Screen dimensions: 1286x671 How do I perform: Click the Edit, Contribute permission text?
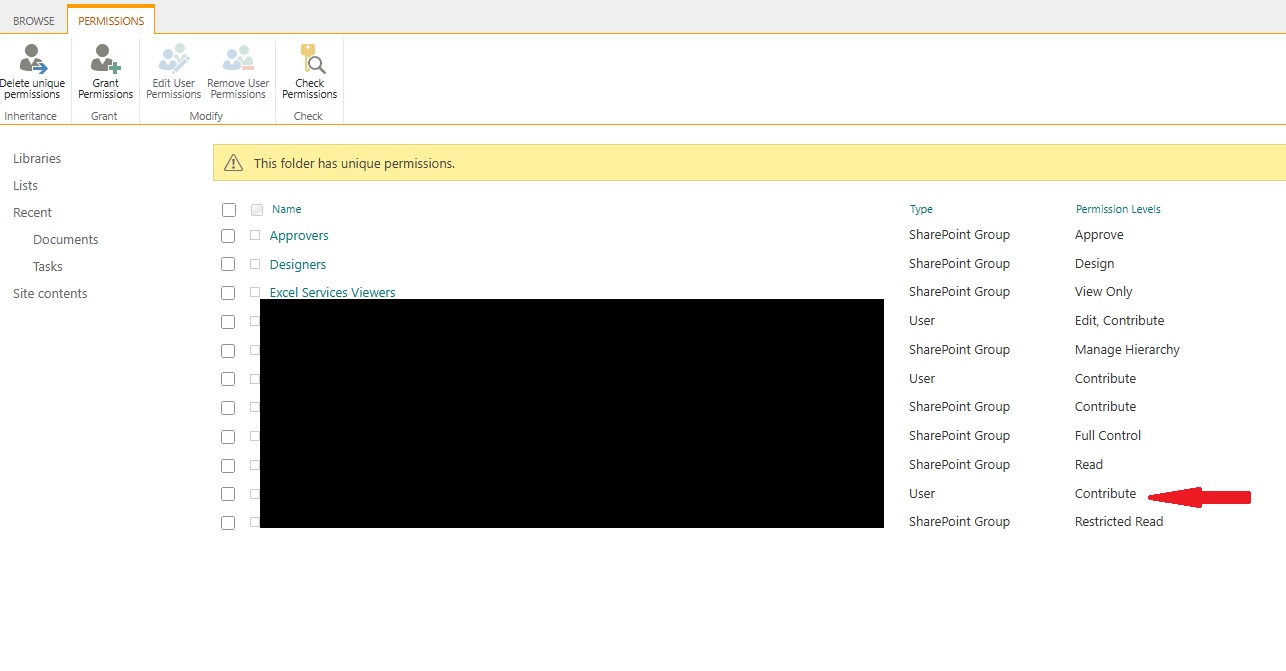[x=1120, y=321]
